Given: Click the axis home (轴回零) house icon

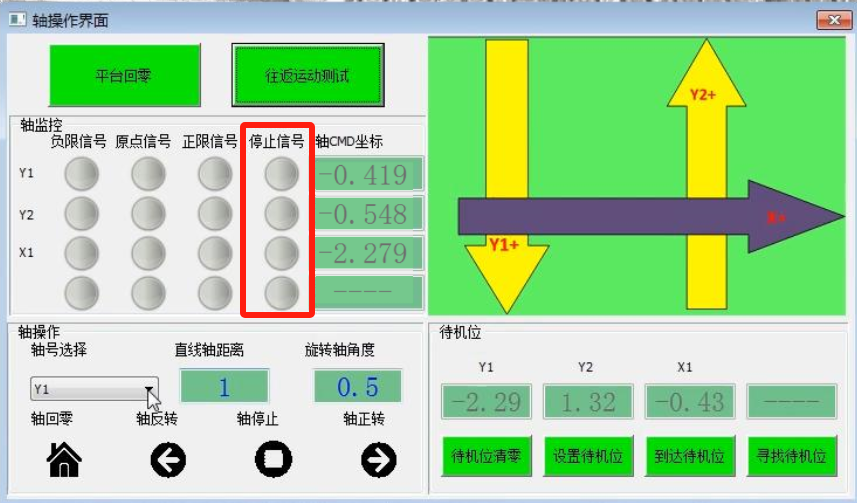Looking at the screenshot, I should (x=65, y=458).
